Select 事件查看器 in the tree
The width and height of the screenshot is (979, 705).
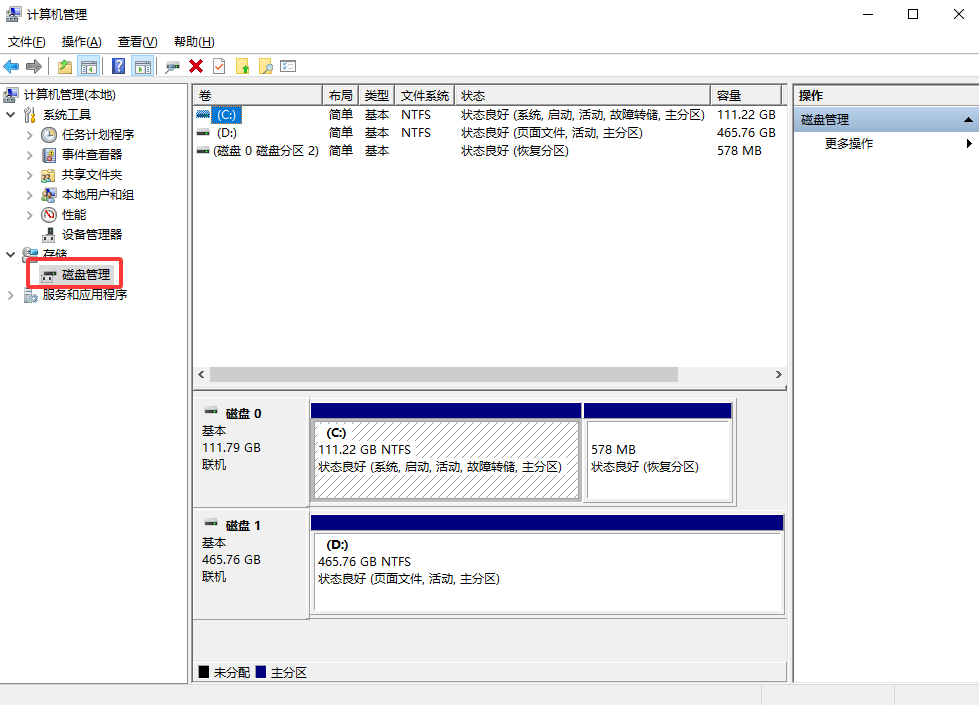pos(92,155)
